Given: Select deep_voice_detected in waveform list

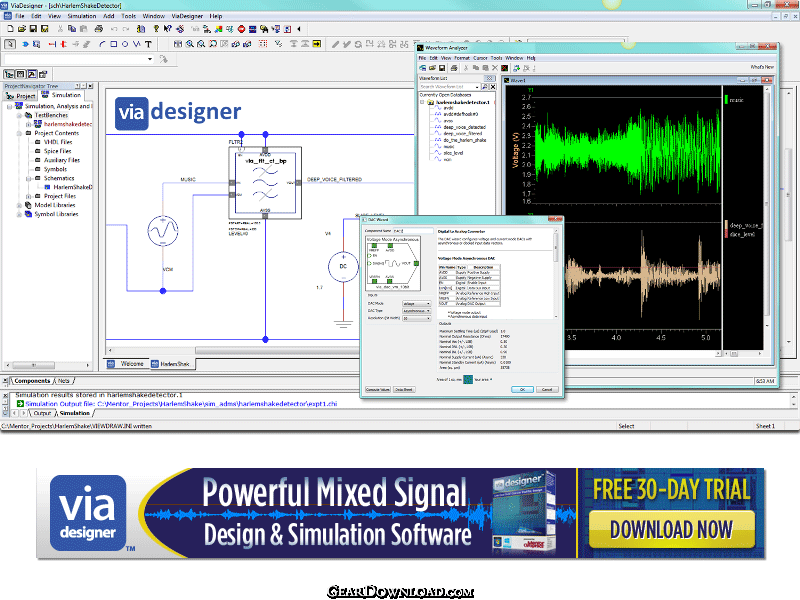Looking at the screenshot, I should click(x=464, y=127).
